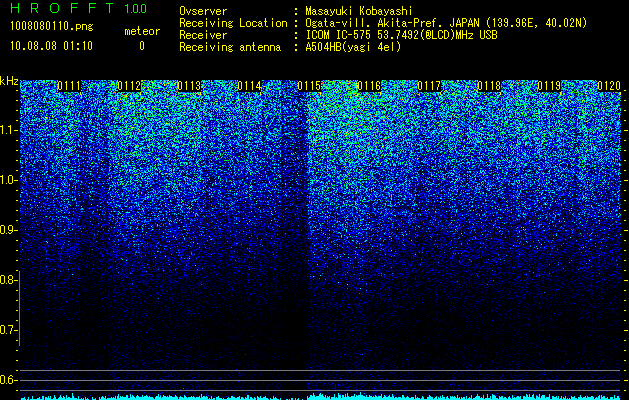Click the 0116 time marker
This screenshot has height=400, width=629.
point(369,86)
